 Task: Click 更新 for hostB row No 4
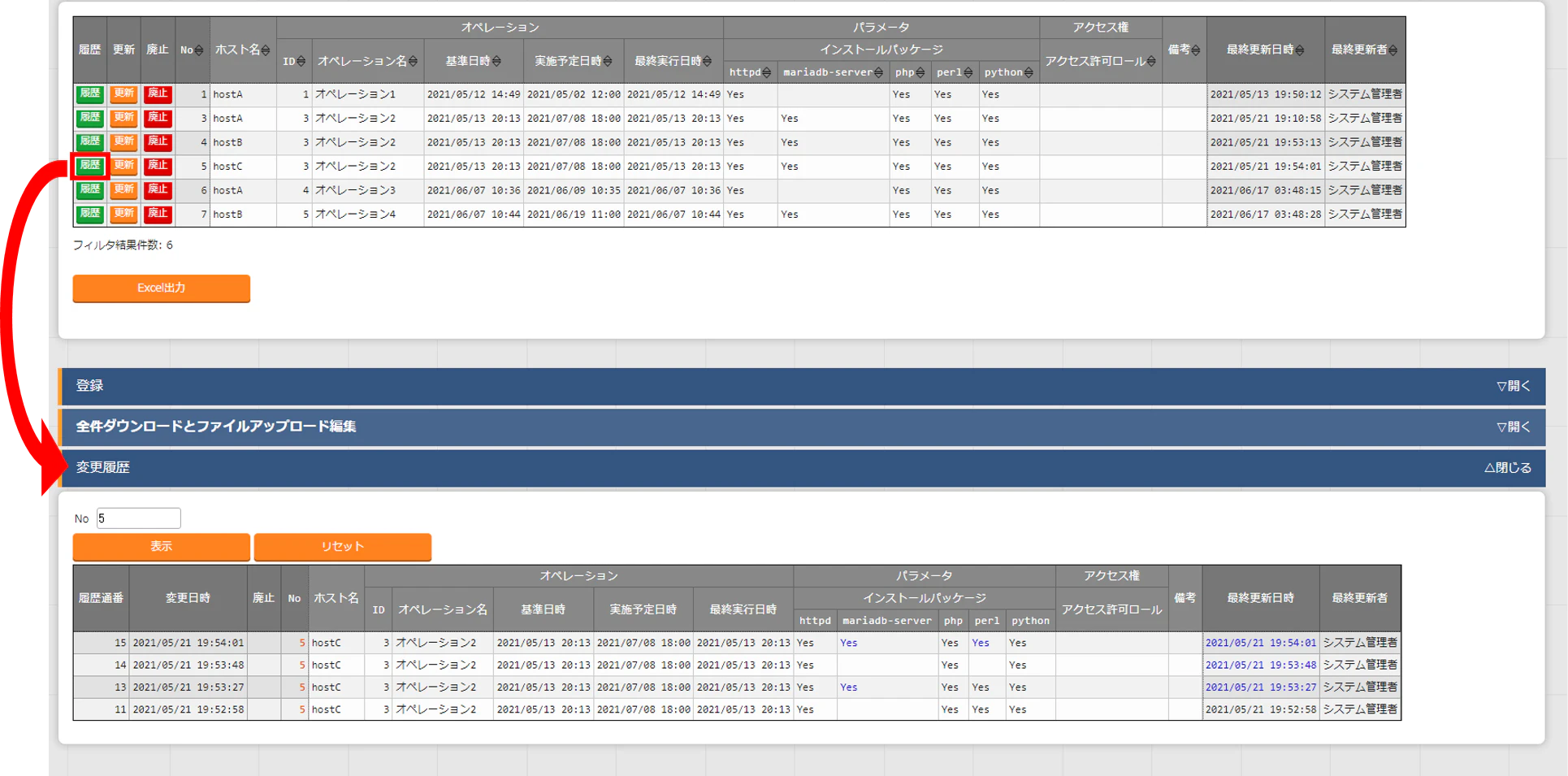coord(124,142)
